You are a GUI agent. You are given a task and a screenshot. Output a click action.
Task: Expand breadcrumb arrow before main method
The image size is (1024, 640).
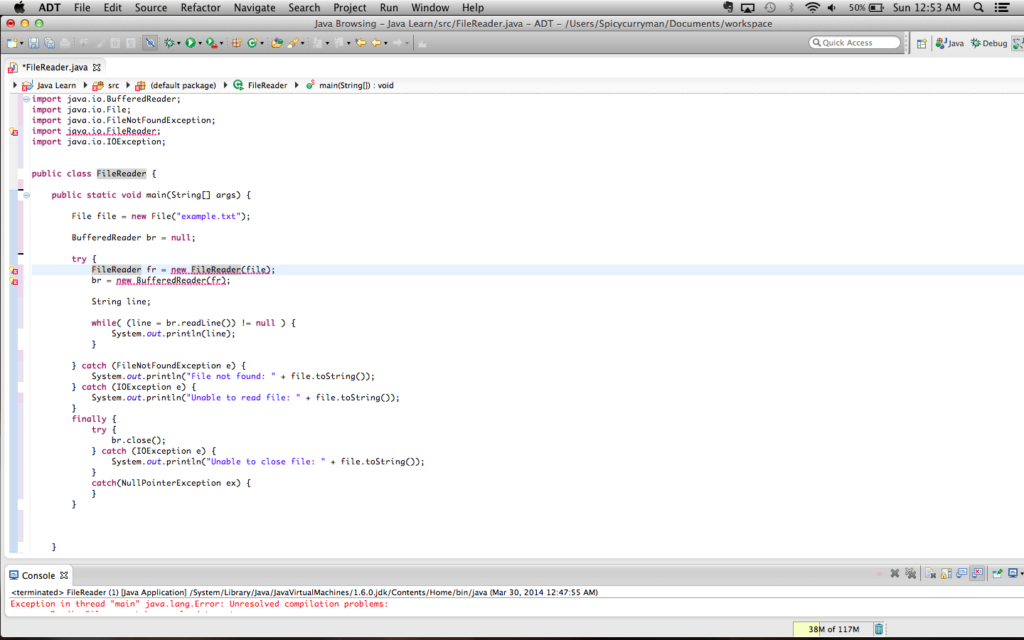pyautogui.click(x=296, y=85)
